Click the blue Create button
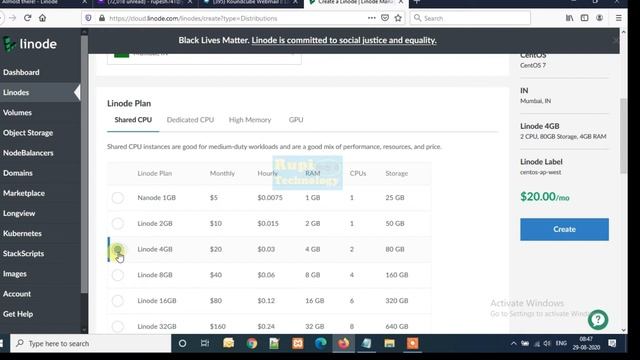 [564, 229]
